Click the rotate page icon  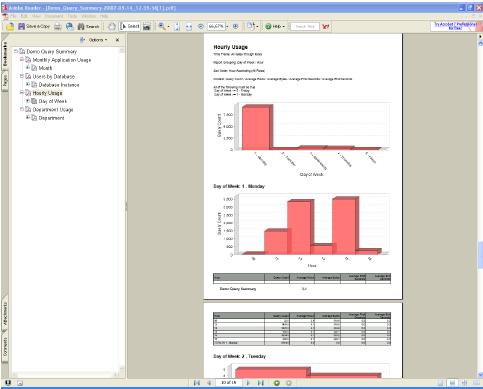pyautogui.click(x=251, y=26)
